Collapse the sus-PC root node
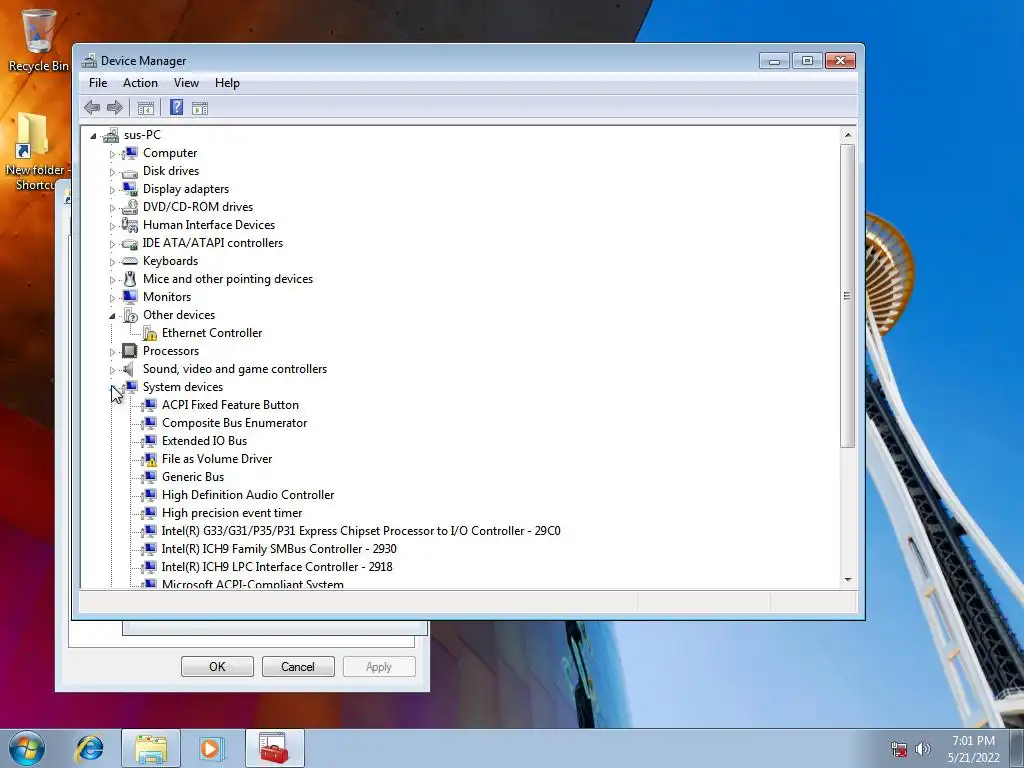The width and height of the screenshot is (1024, 768). tap(93, 136)
